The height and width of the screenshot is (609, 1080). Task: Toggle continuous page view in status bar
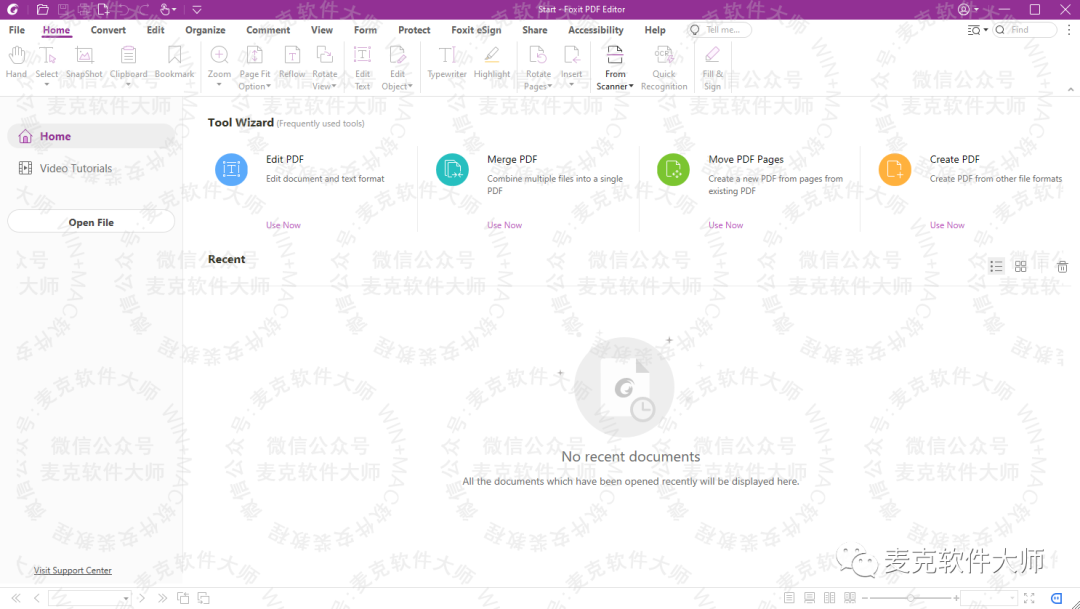809,598
